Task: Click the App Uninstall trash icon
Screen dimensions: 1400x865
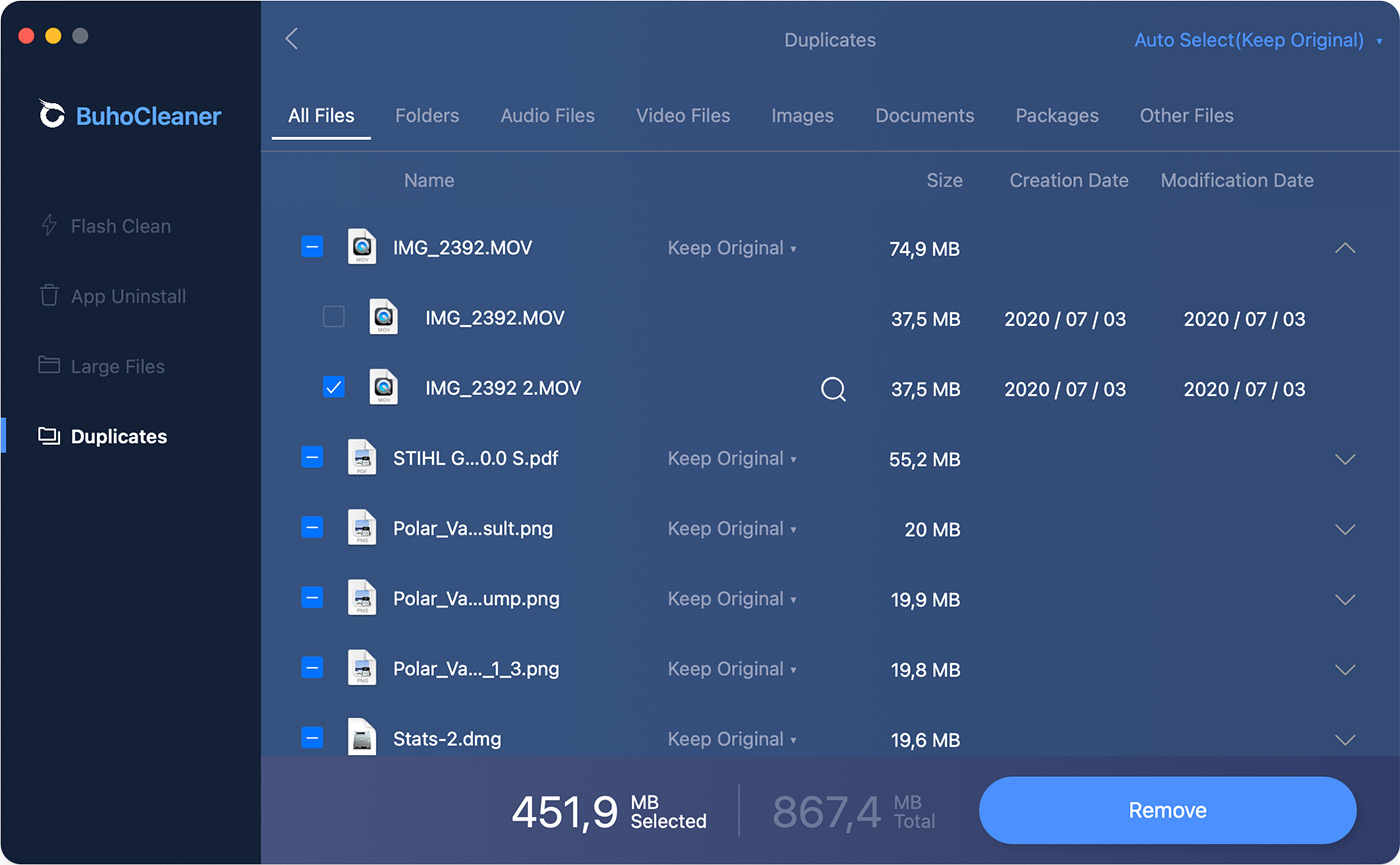Action: [x=49, y=295]
